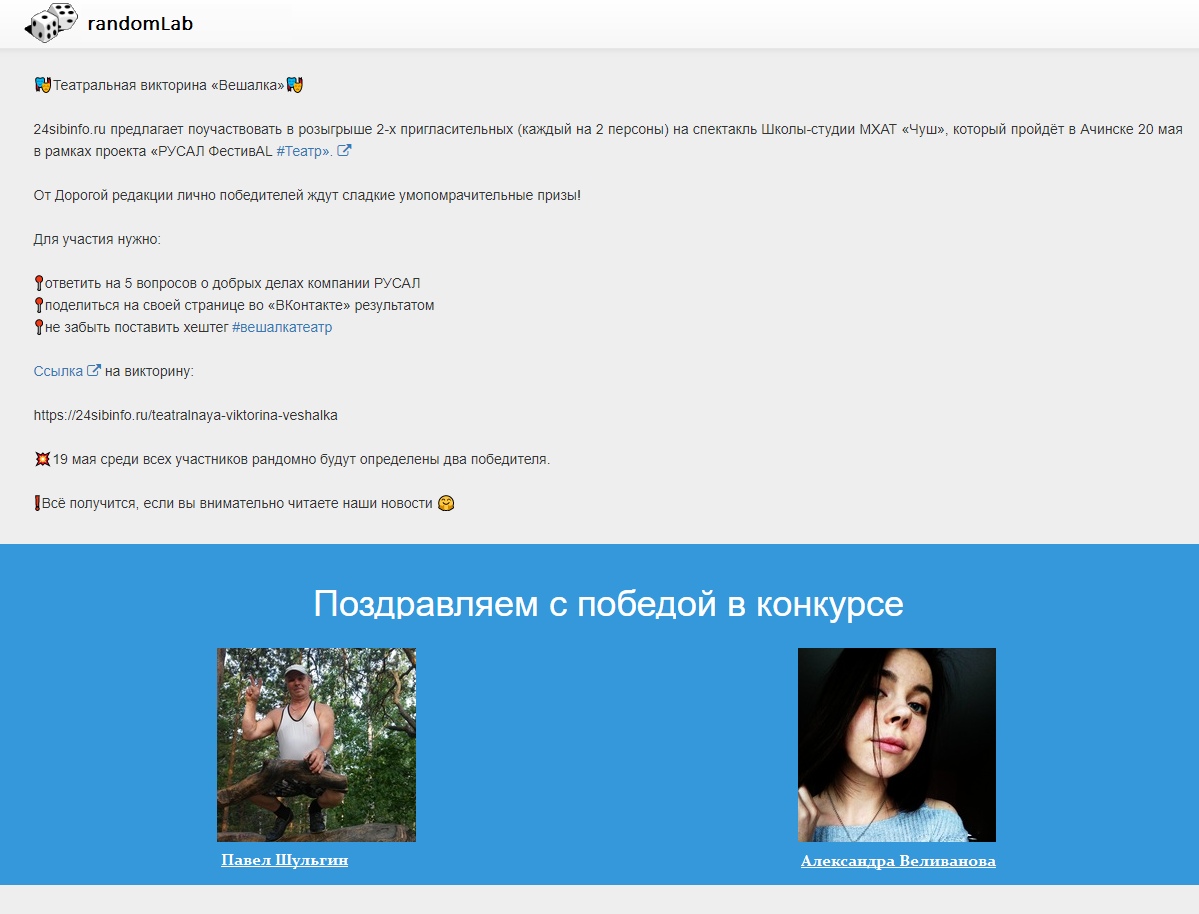Click red exclamation emoji before Всё получится
The image size is (1199, 914).
click(37, 503)
